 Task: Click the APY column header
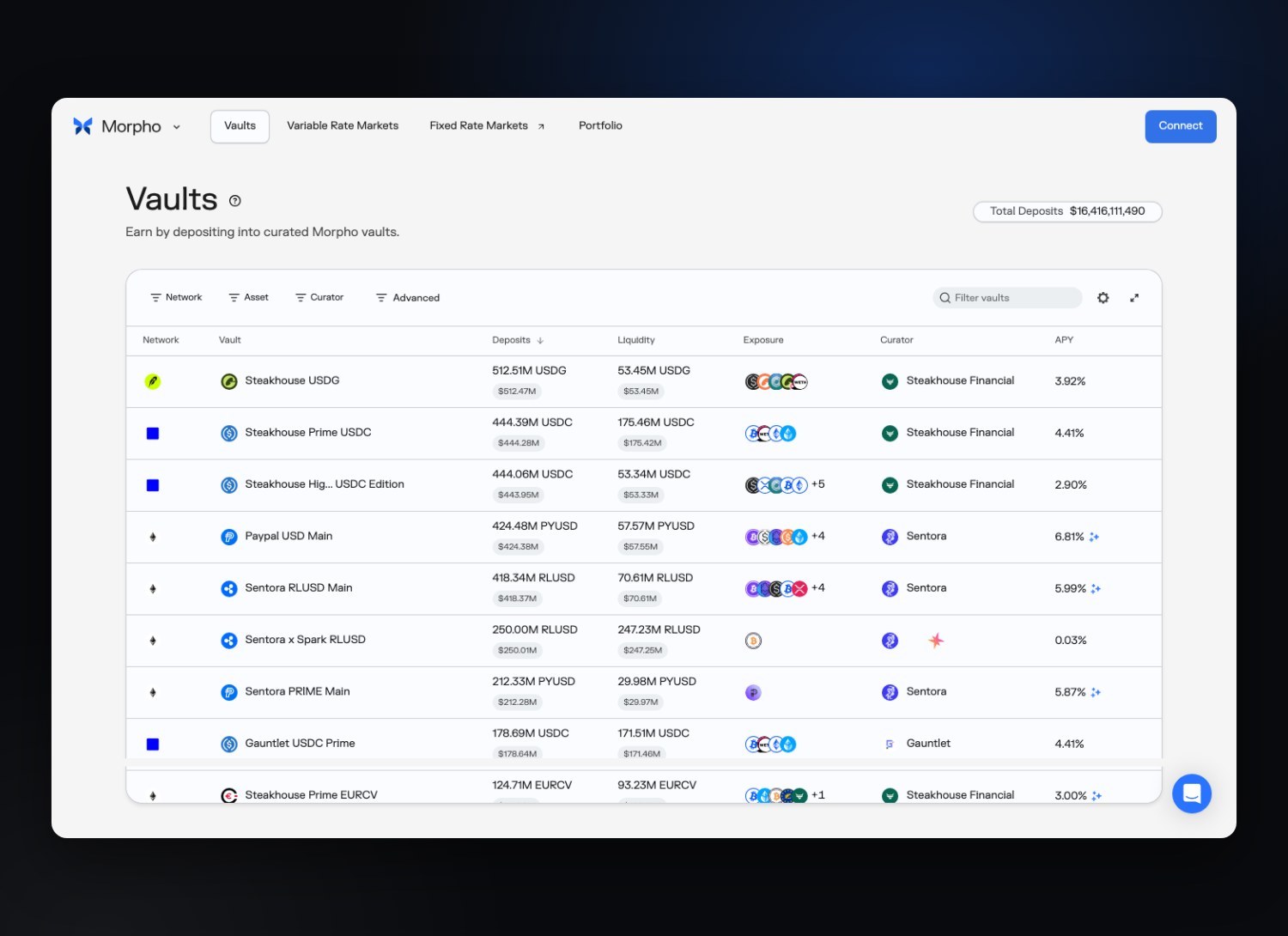click(x=1064, y=340)
